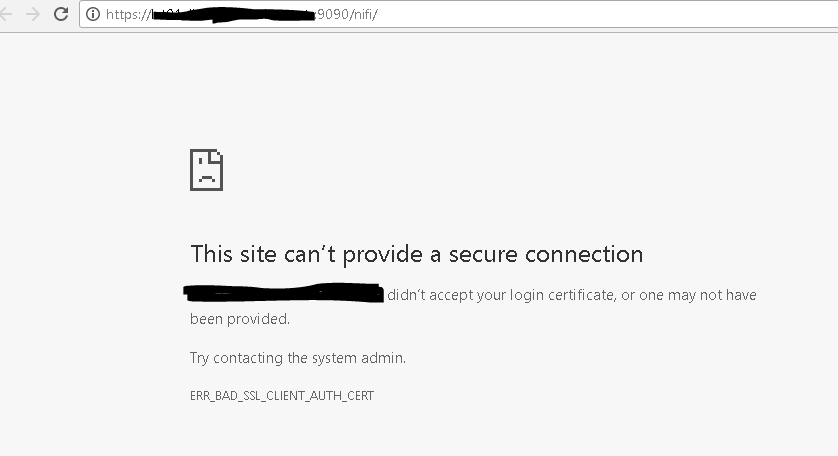Click the "didn't accept your login certificate" text
838x456 pixels.
[x=500, y=295]
